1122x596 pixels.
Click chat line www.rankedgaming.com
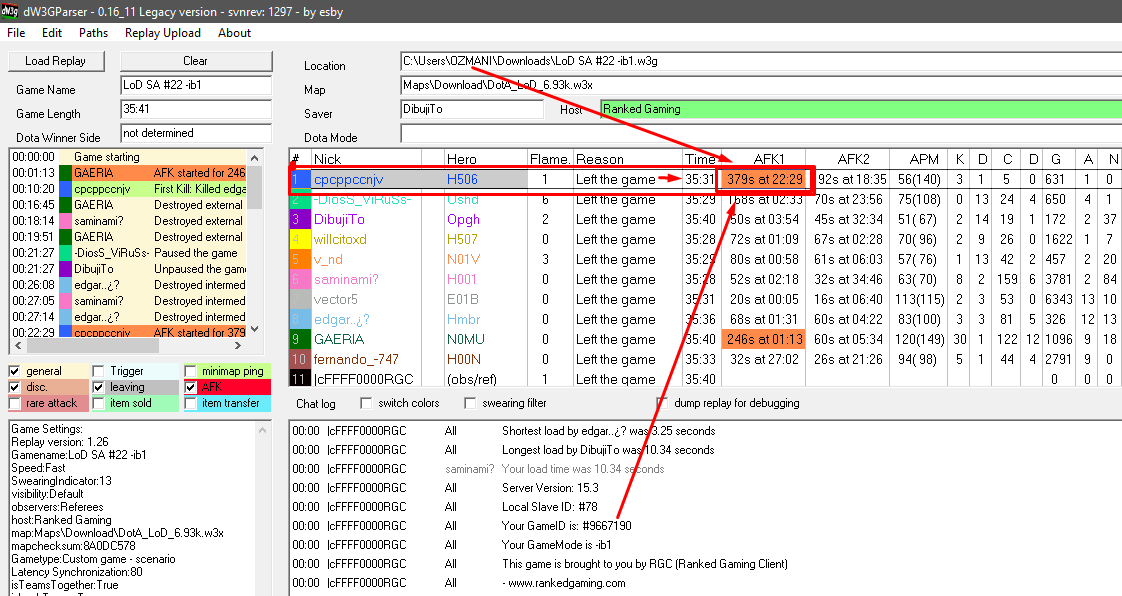(x=563, y=583)
